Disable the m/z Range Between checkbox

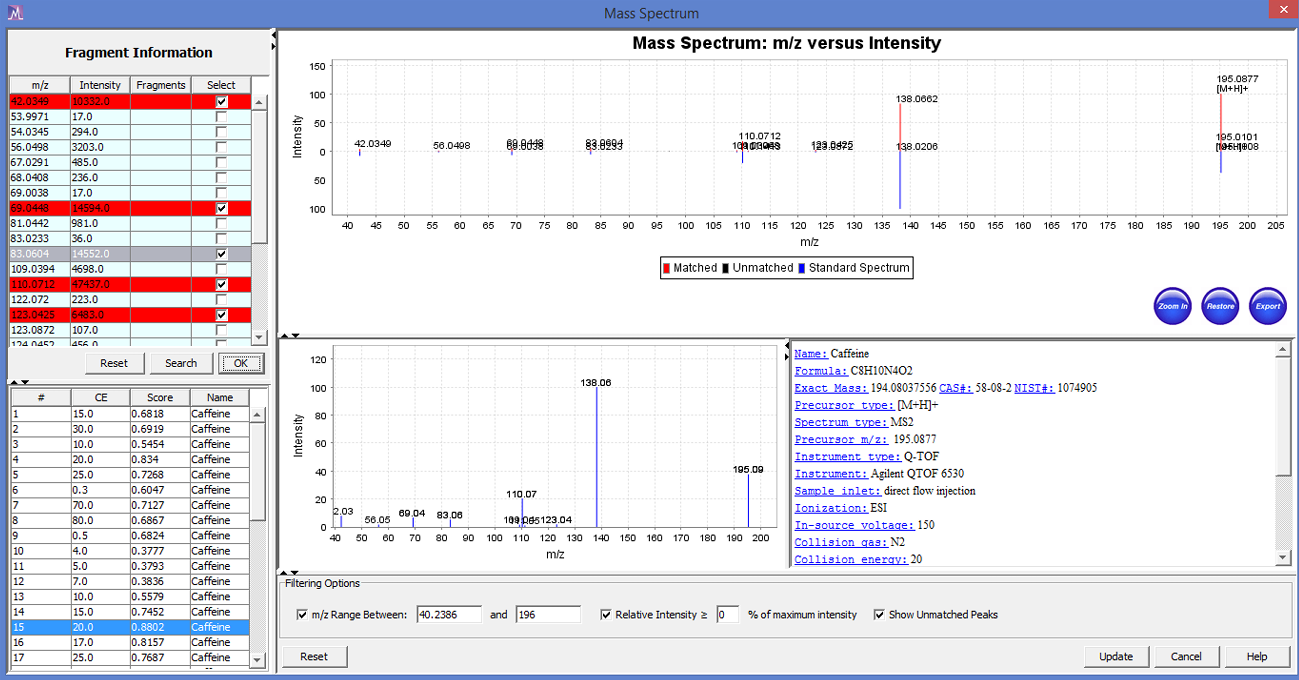(303, 615)
